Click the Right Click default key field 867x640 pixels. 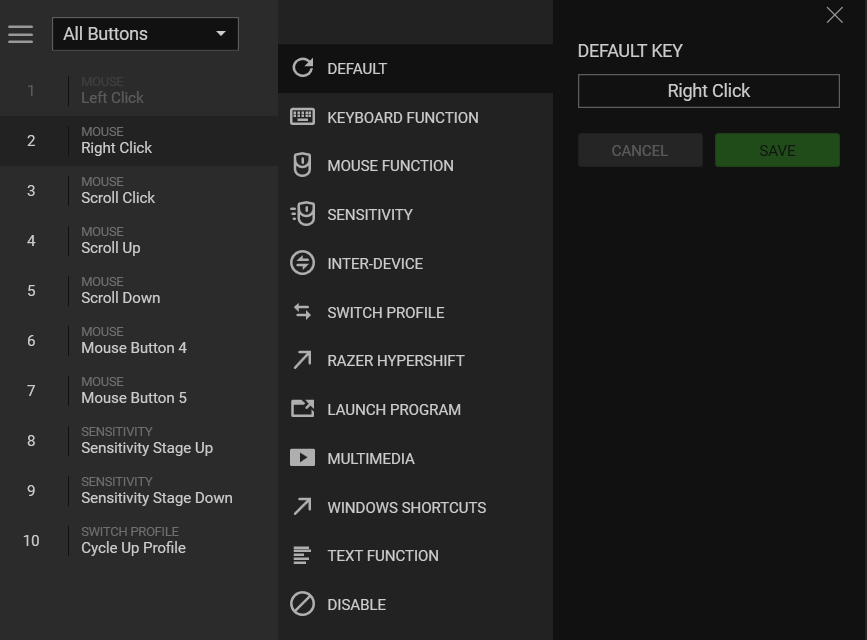click(x=708, y=91)
